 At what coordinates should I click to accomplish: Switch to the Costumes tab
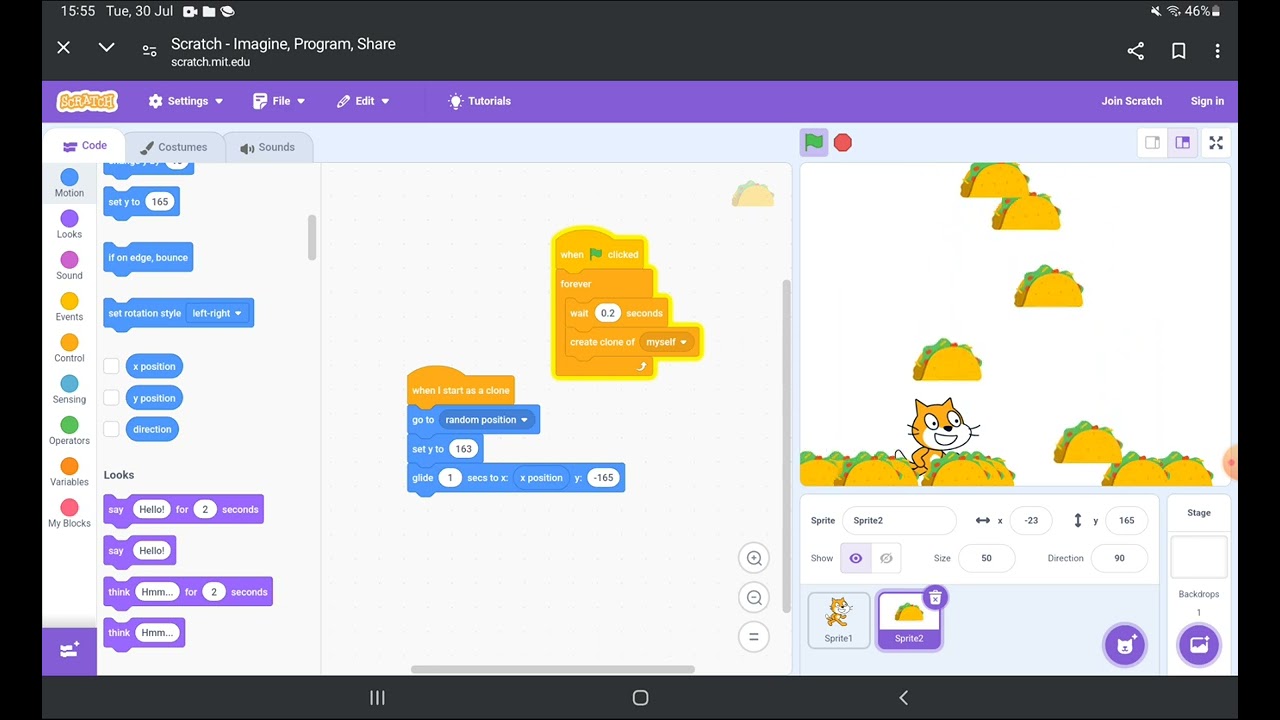tap(174, 147)
